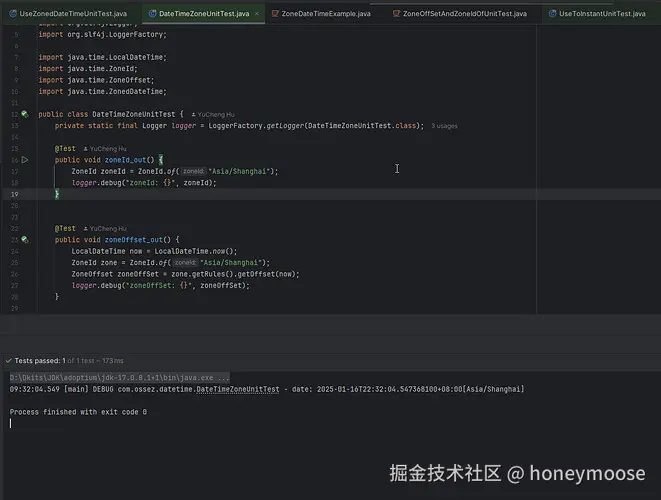
Task: Click getOffset(now) call on line 26
Action: click(x=266, y=274)
